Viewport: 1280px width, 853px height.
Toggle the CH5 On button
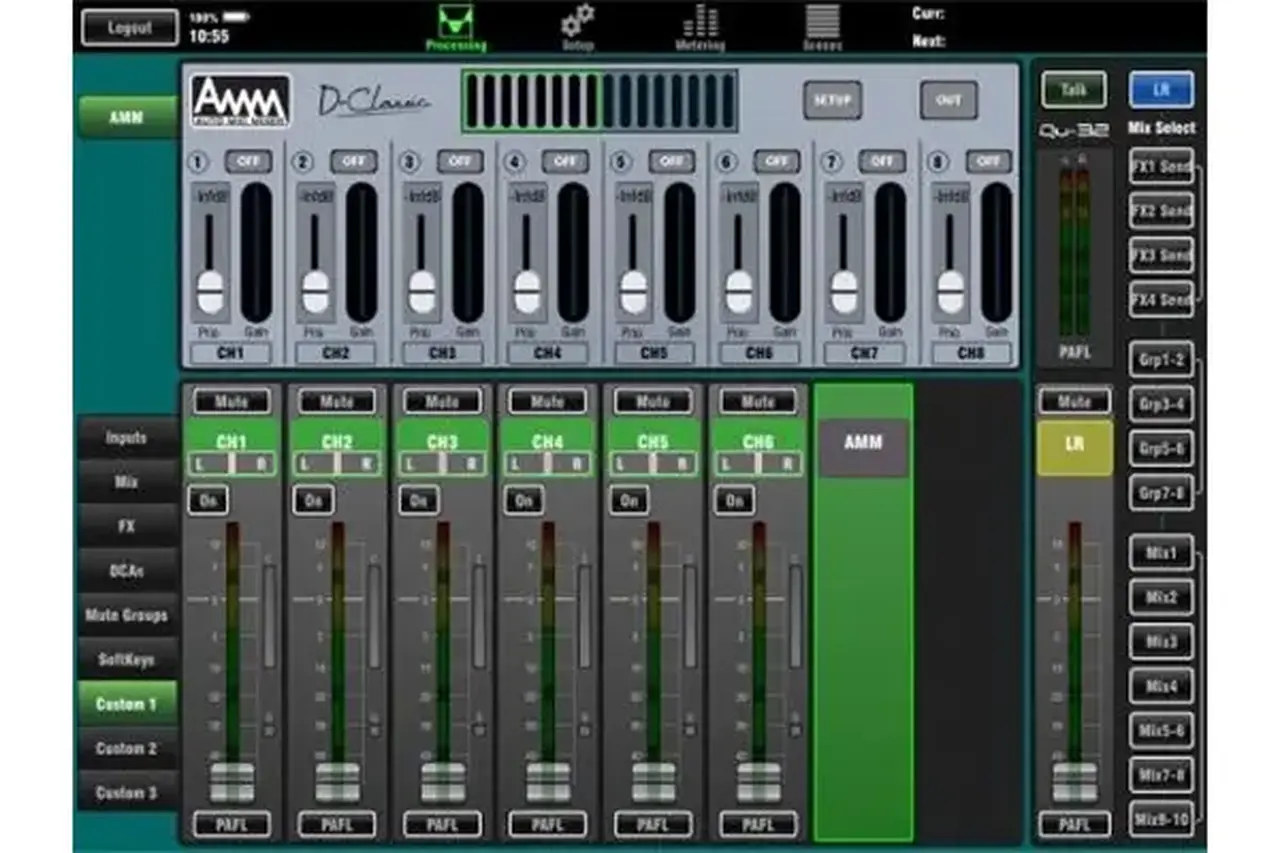pyautogui.click(x=629, y=500)
